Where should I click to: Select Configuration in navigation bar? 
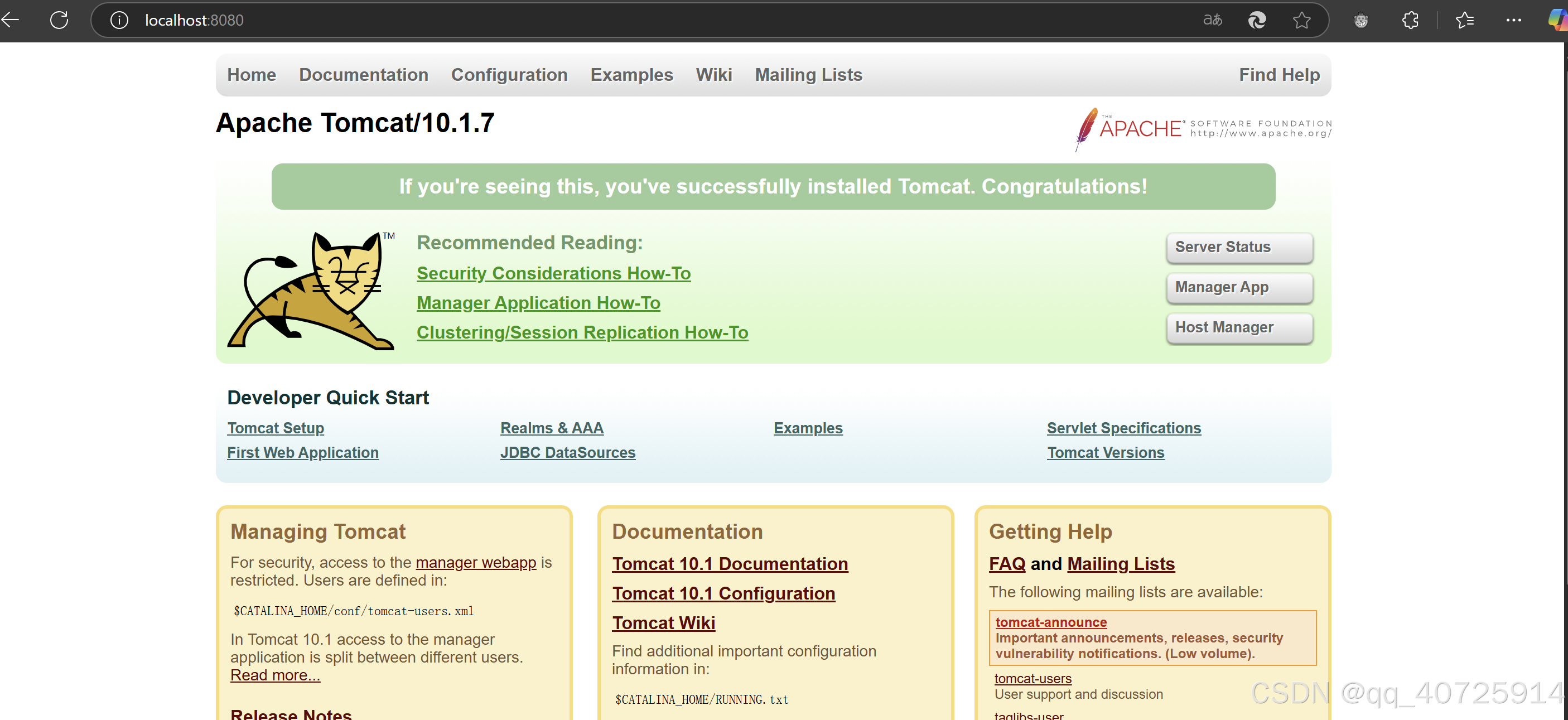(x=509, y=75)
